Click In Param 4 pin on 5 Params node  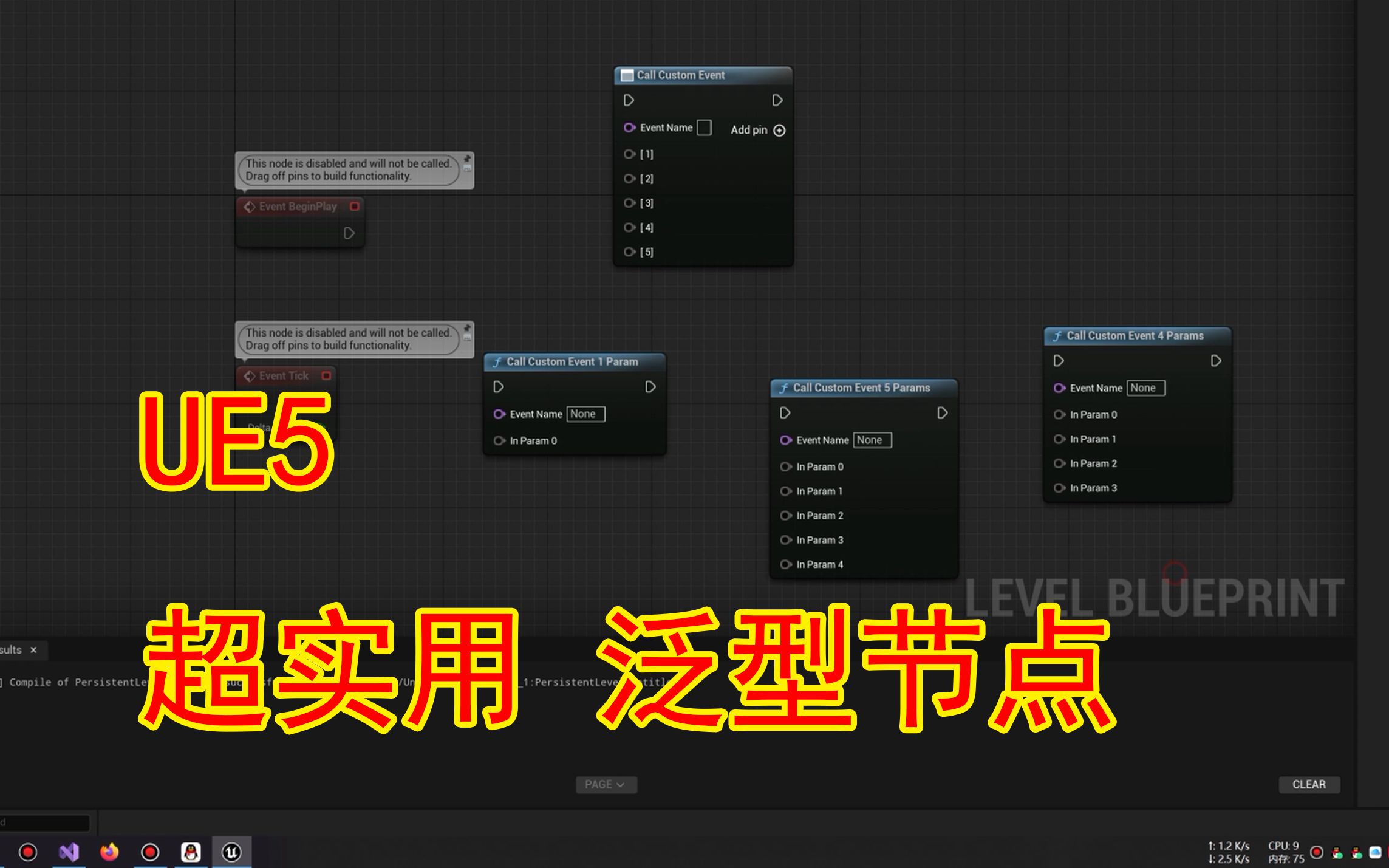pyautogui.click(x=786, y=564)
